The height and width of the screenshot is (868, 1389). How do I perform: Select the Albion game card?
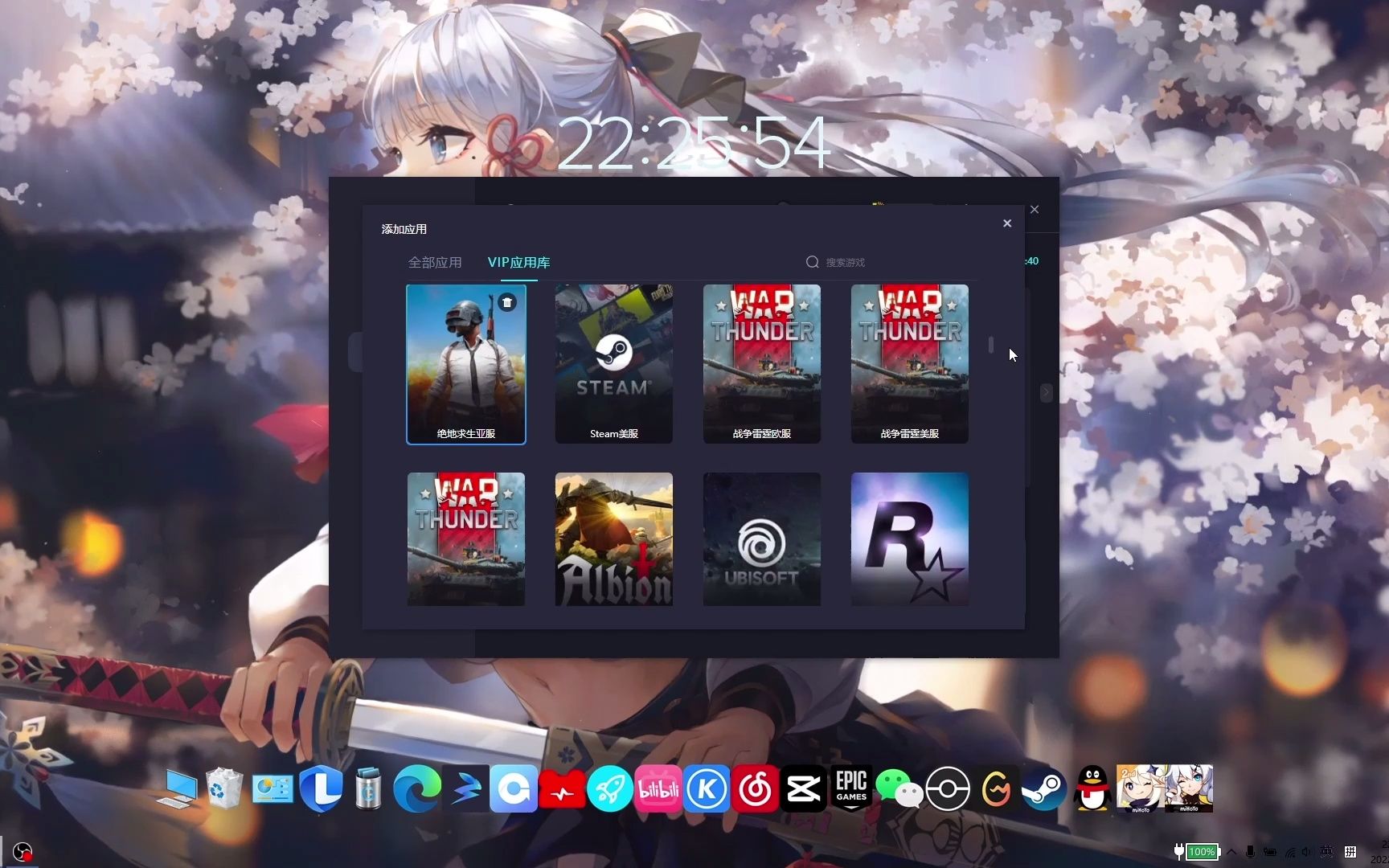(x=614, y=538)
